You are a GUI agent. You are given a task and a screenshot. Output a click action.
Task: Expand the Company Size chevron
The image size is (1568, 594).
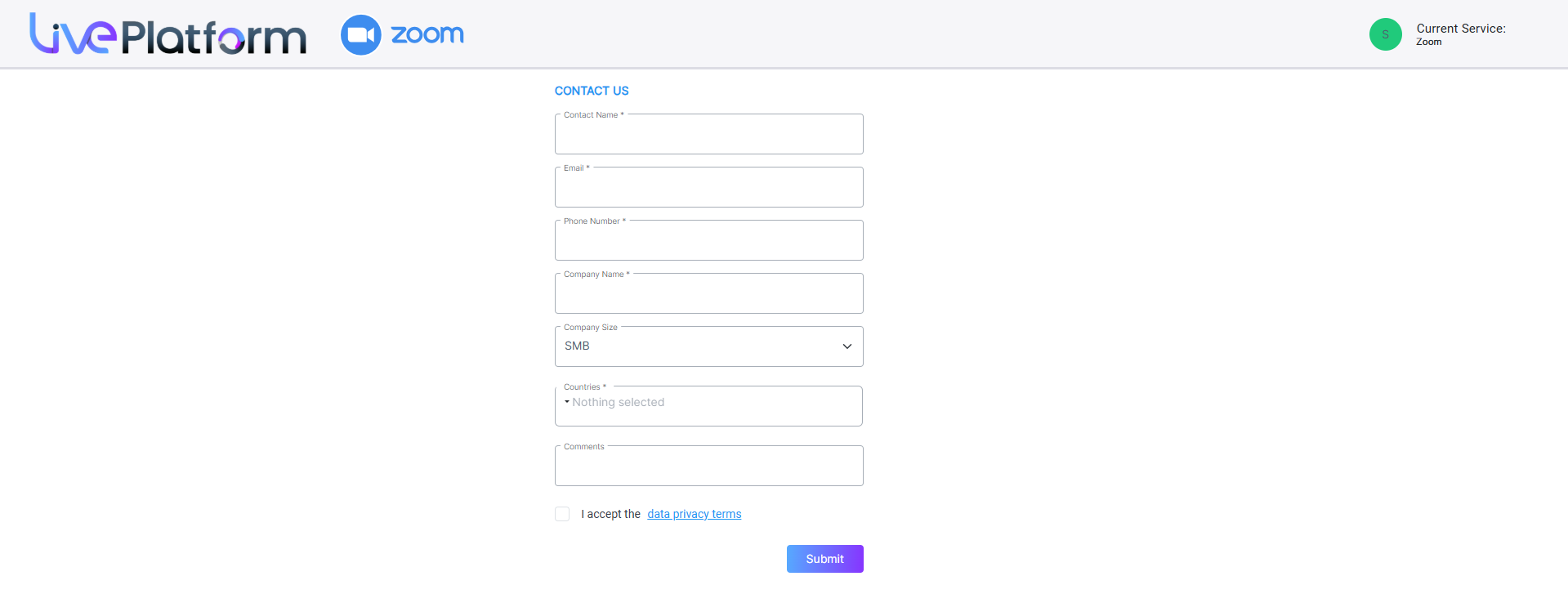847,346
